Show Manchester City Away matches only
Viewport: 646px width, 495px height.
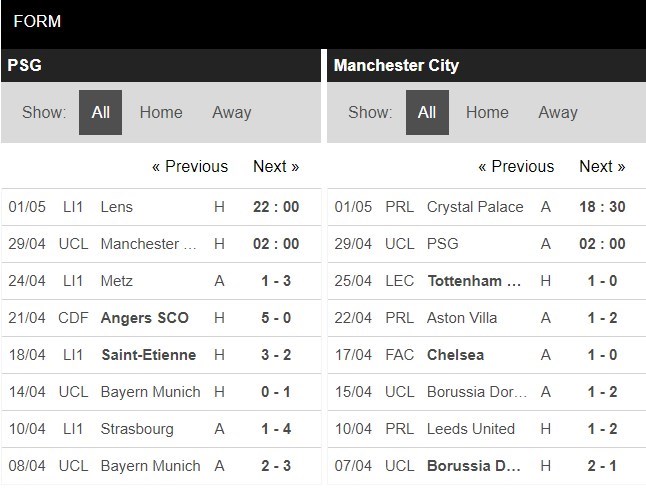point(558,112)
